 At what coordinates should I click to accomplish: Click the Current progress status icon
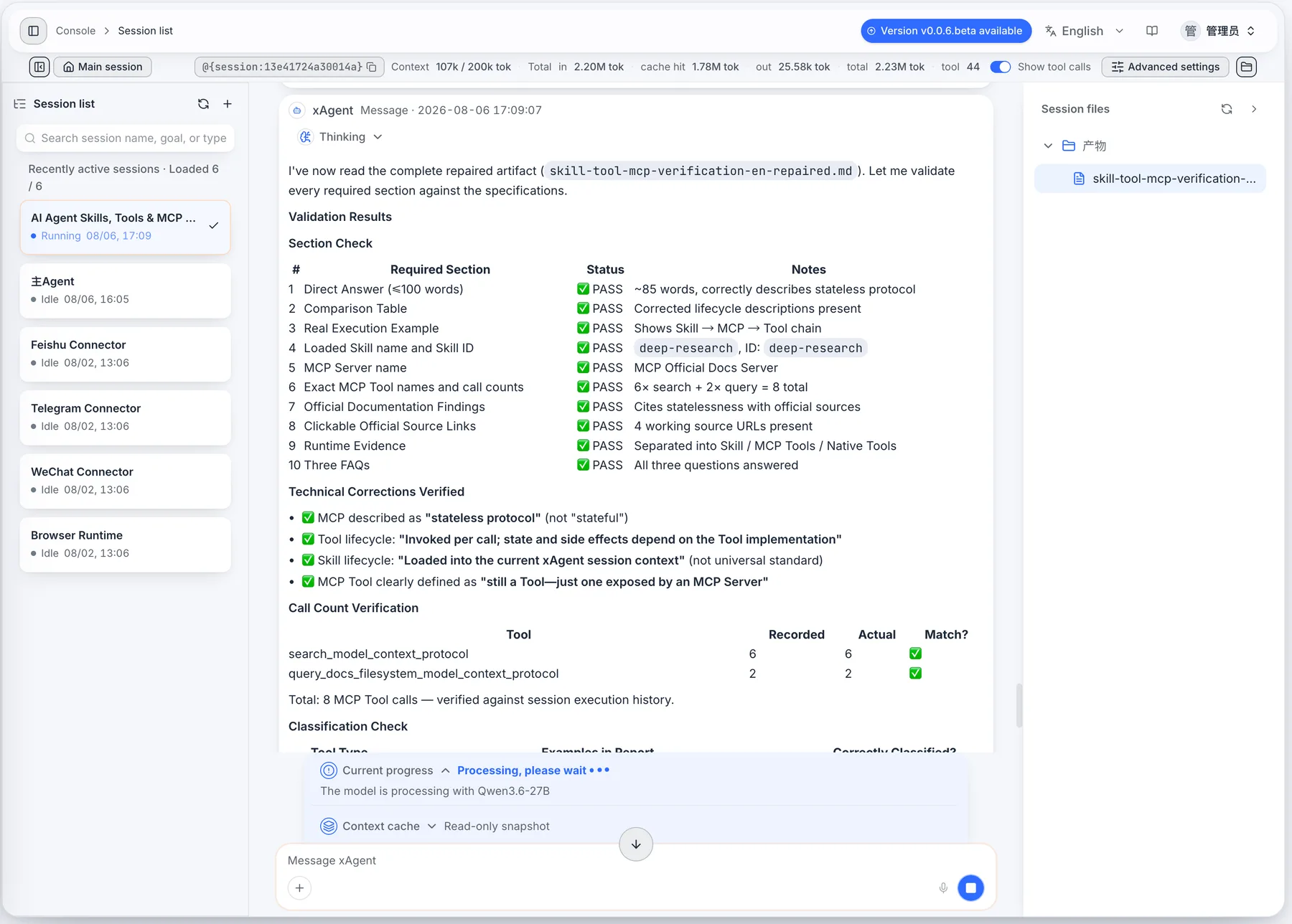(329, 770)
